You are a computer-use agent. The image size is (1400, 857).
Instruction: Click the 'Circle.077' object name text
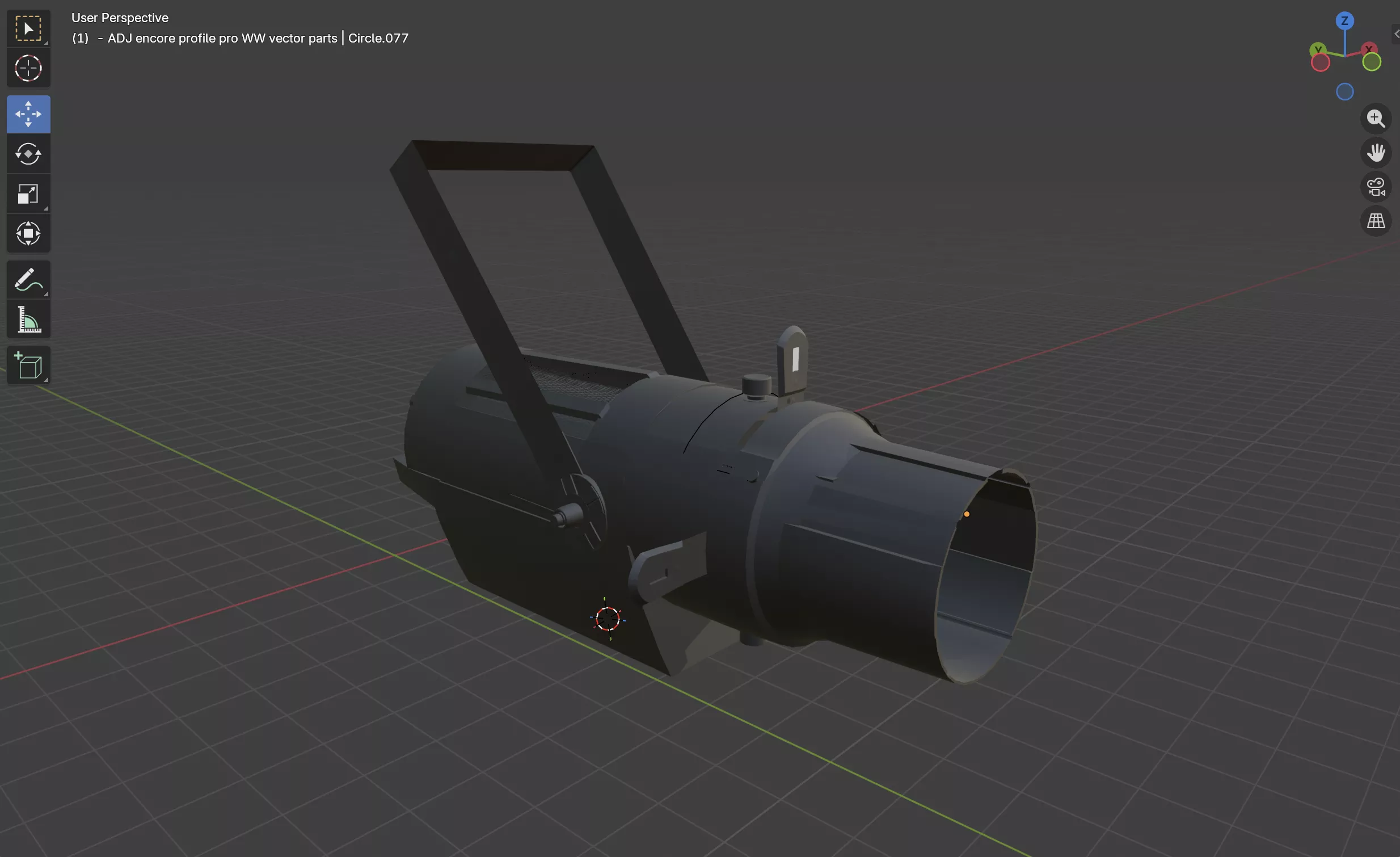(378, 38)
